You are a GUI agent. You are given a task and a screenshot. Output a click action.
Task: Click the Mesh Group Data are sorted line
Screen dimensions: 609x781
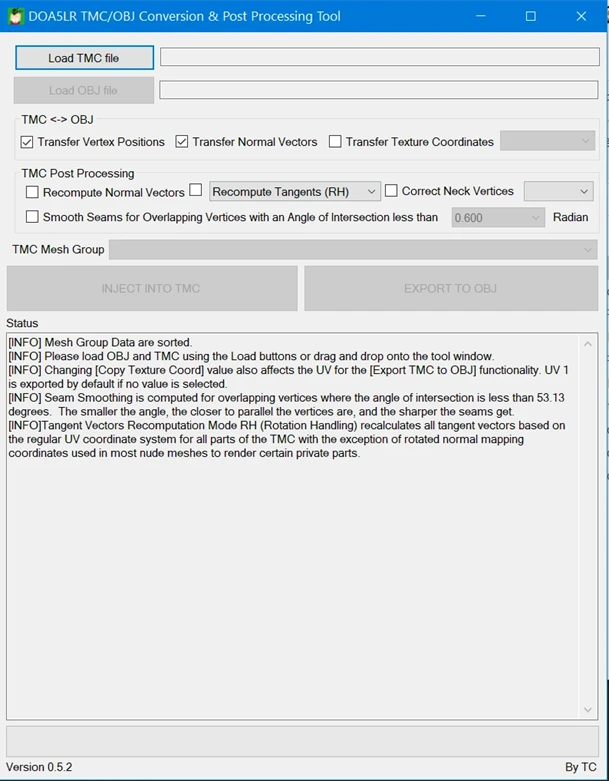coord(100,342)
